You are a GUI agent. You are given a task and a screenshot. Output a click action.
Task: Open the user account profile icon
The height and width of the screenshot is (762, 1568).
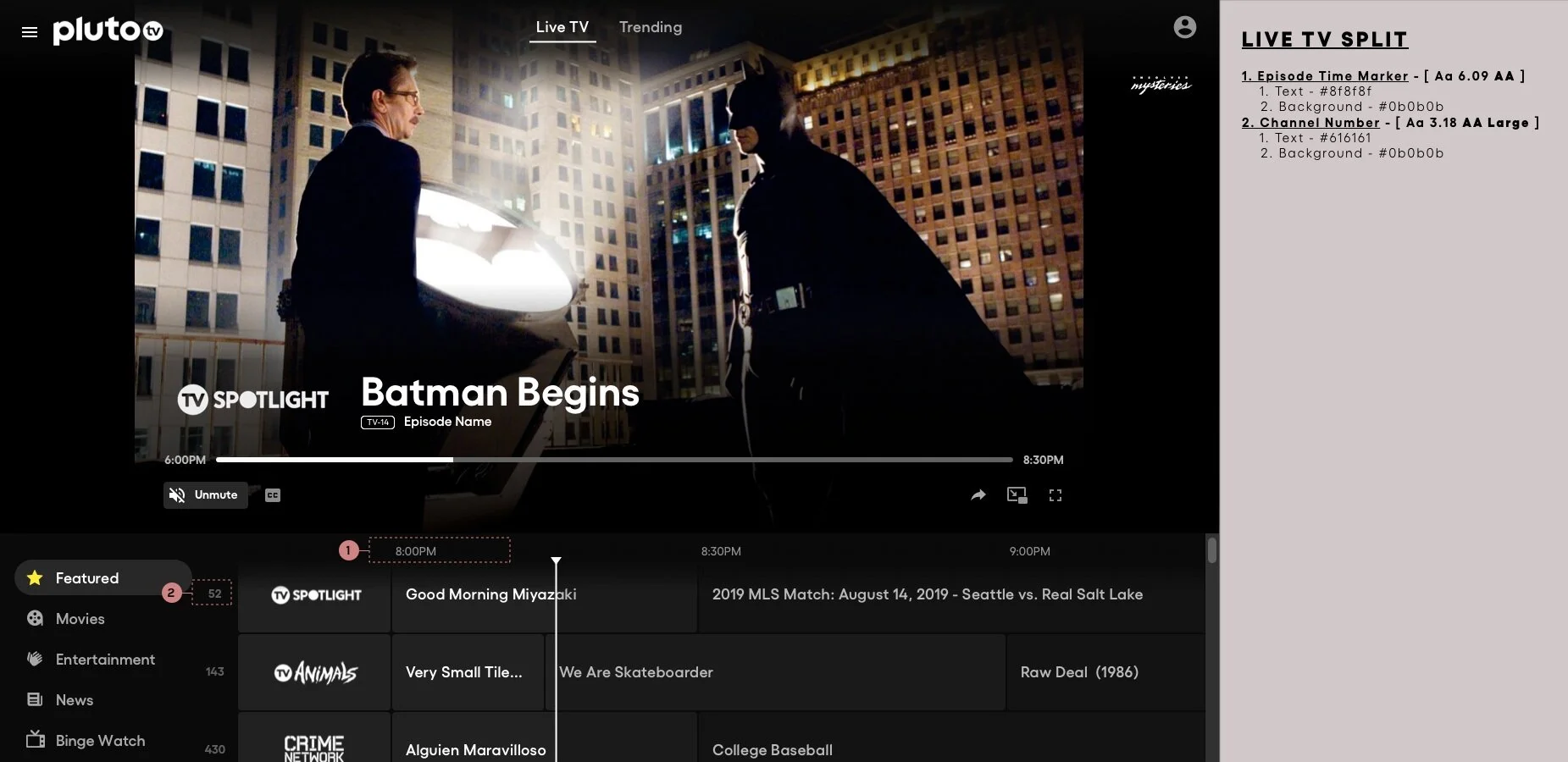[1184, 27]
